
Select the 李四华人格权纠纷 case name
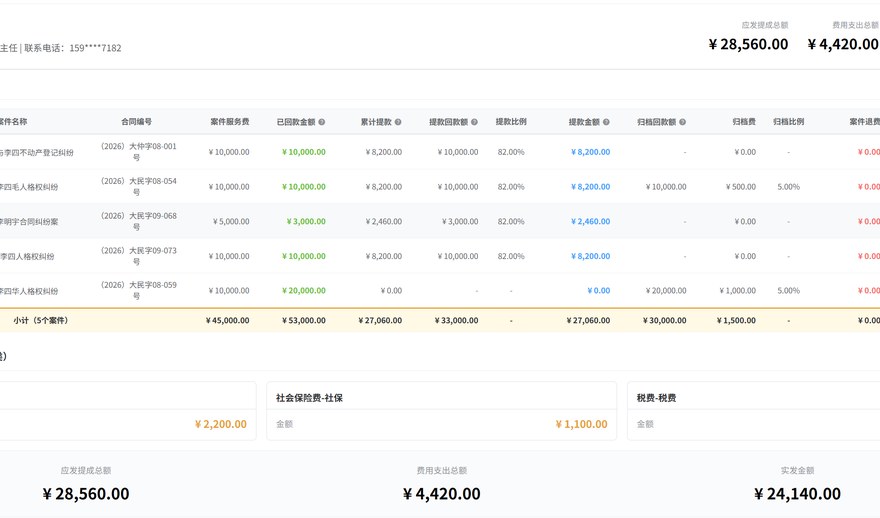[29, 291]
